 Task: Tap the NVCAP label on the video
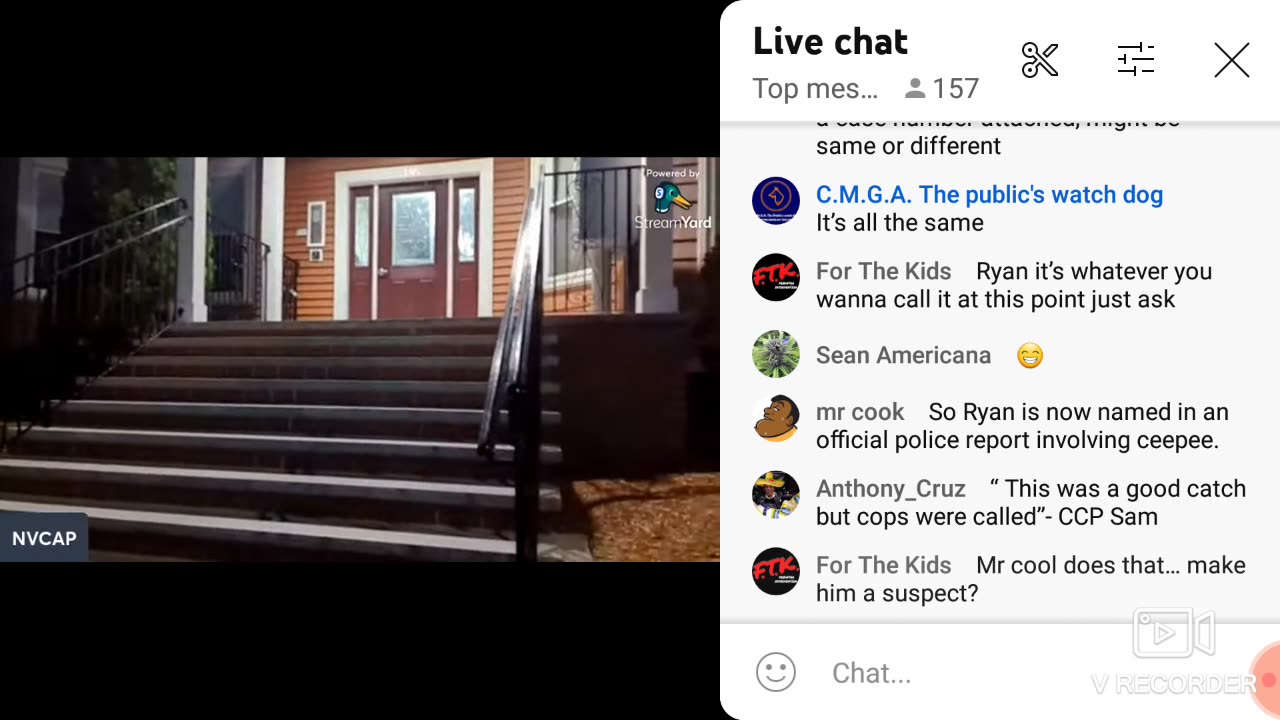[44, 538]
